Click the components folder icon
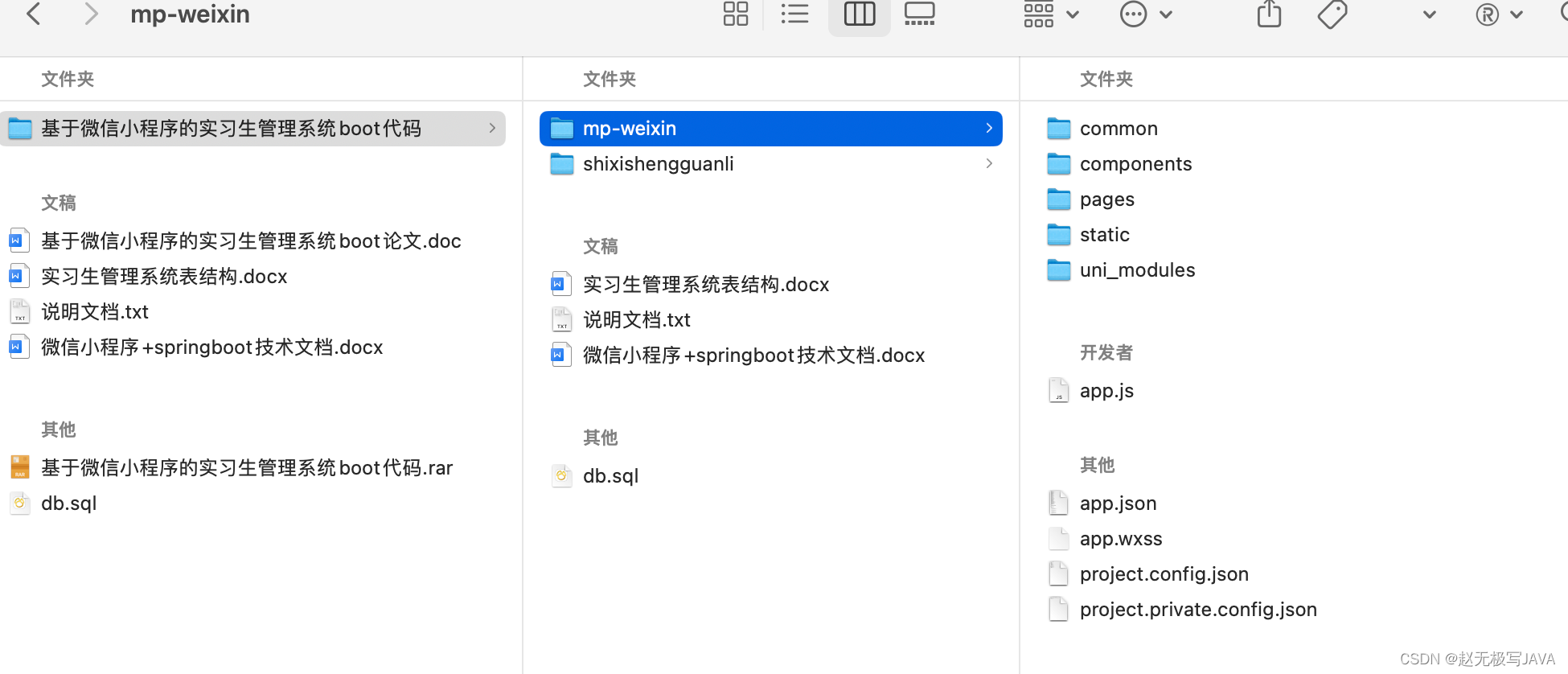 pyautogui.click(x=1059, y=164)
